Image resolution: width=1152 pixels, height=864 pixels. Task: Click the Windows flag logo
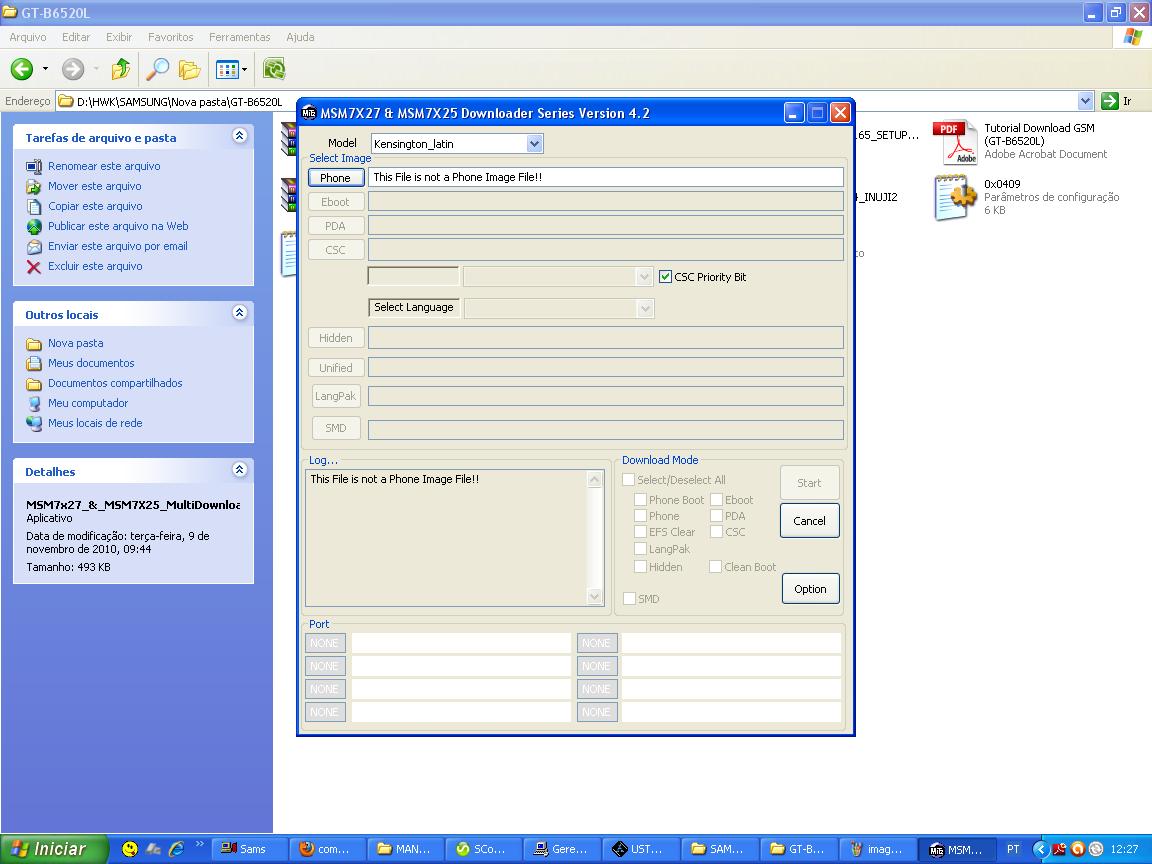point(1132,37)
